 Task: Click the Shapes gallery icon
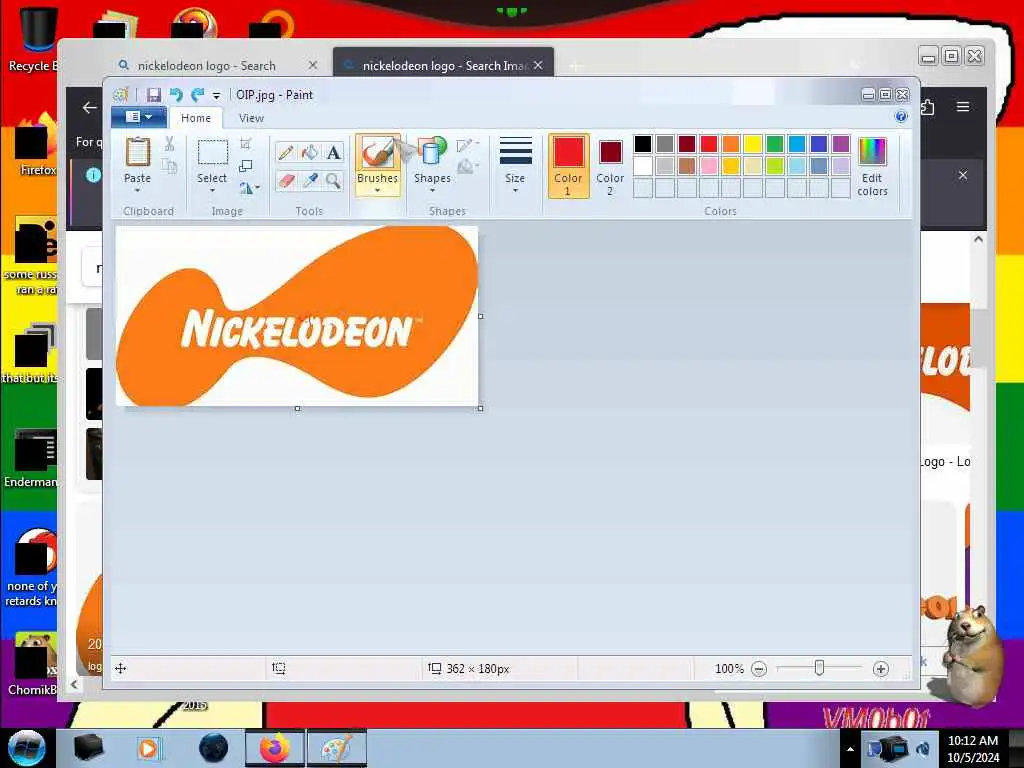tap(432, 152)
